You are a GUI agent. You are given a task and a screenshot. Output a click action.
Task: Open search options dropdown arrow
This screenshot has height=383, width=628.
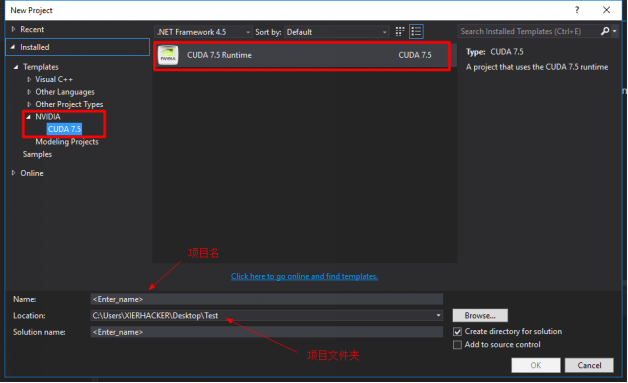(614, 31)
